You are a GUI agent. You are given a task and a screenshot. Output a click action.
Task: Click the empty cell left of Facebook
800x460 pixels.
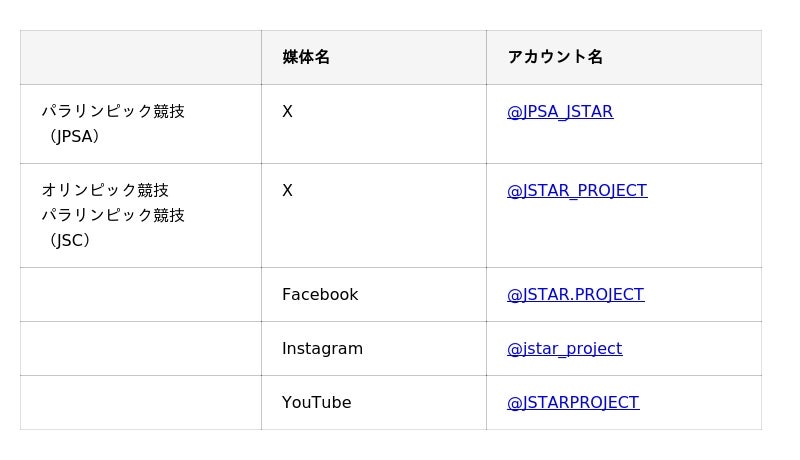(x=140, y=295)
